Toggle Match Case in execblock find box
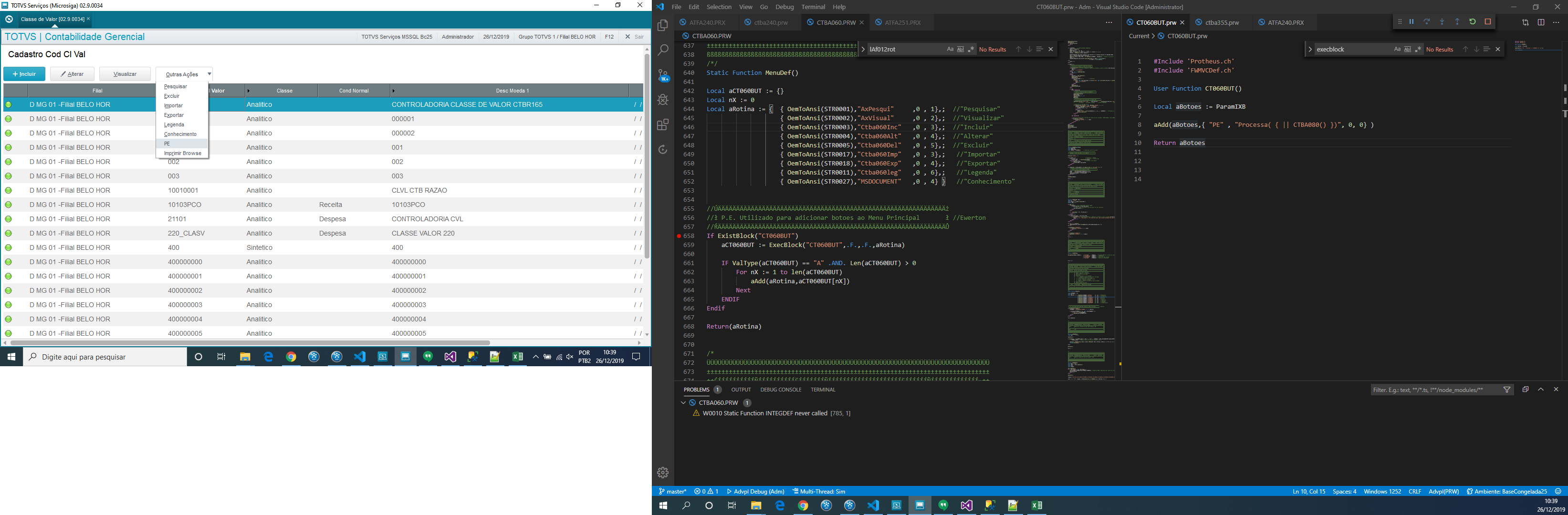The height and width of the screenshot is (515, 1568). coord(1397,49)
